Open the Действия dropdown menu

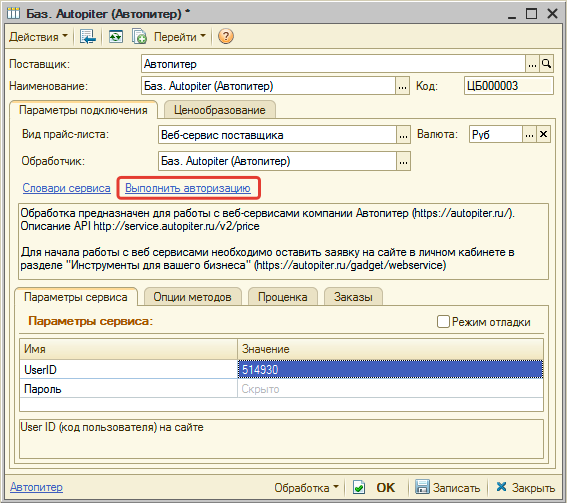38,37
